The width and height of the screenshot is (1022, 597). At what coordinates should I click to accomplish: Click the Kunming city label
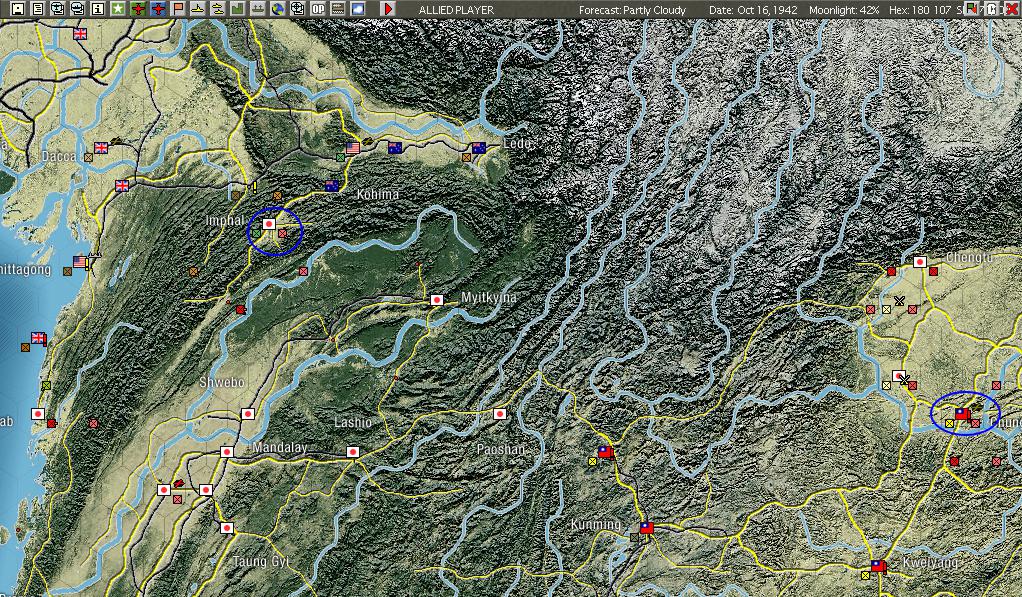click(596, 525)
